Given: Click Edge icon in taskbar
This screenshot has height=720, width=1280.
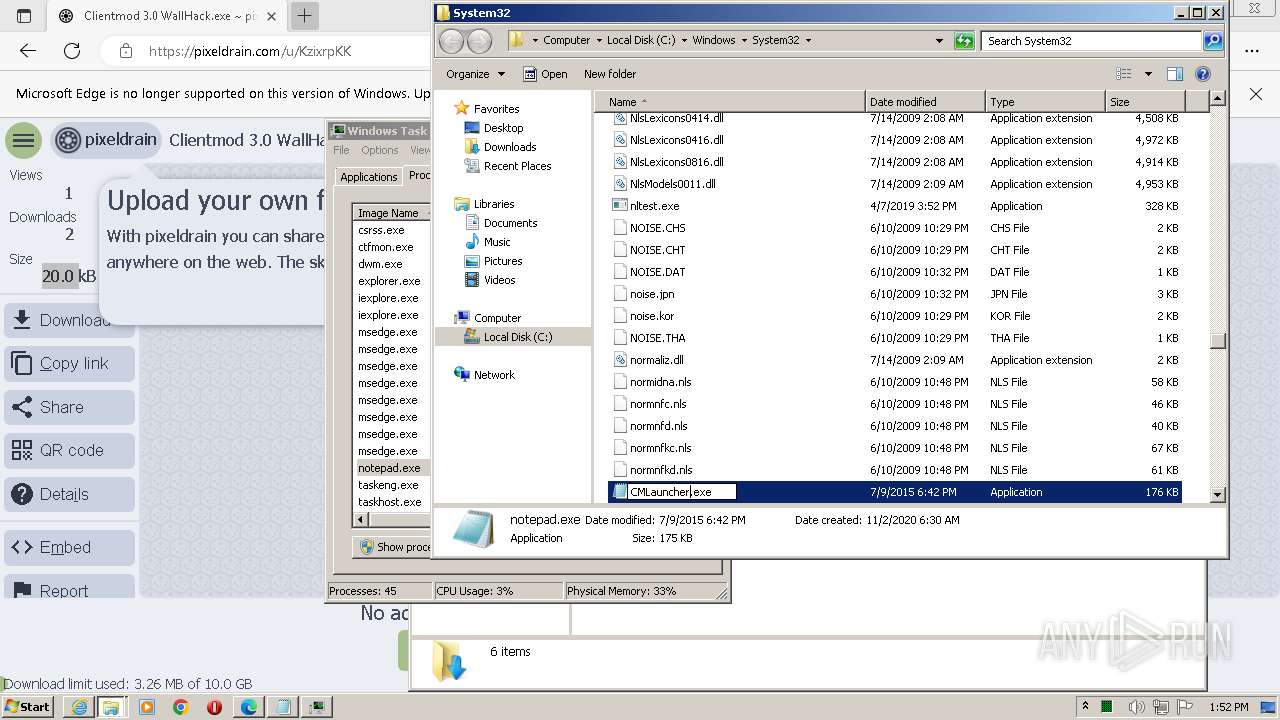Looking at the screenshot, I should coord(248,707).
